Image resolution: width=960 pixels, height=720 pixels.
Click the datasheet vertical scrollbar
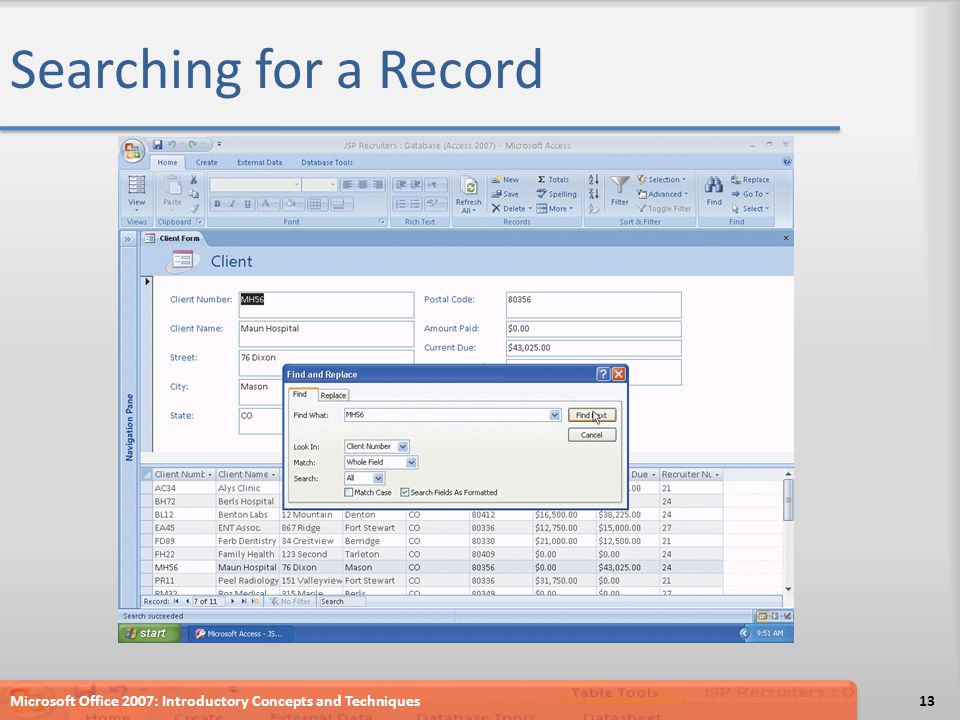pyautogui.click(x=788, y=531)
